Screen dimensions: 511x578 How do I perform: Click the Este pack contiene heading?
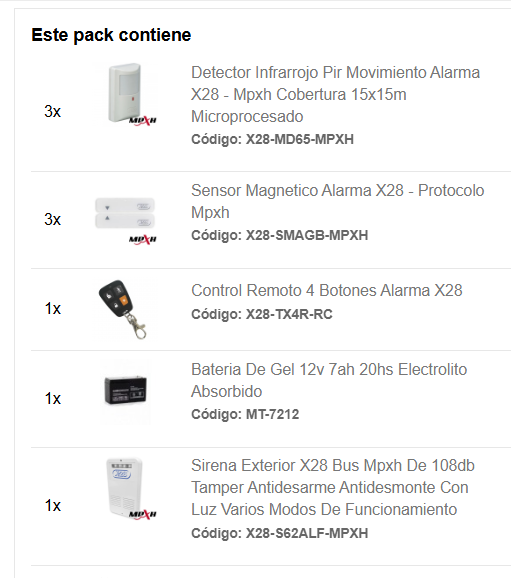point(111,35)
